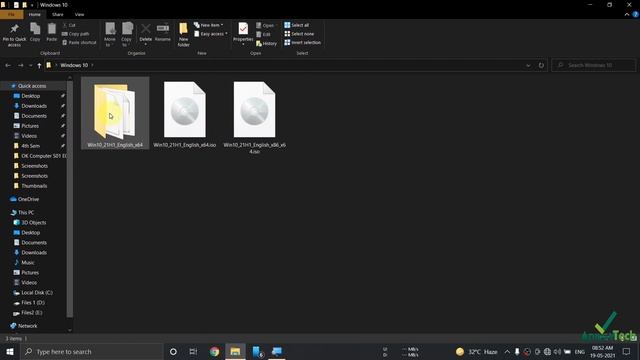The height and width of the screenshot is (360, 640).
Task: Click the Delete ribbon icon
Action: (145, 34)
